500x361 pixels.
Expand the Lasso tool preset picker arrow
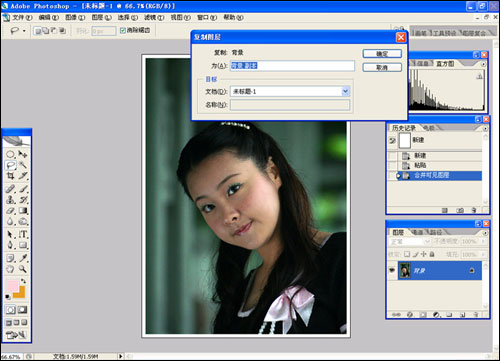click(x=24, y=31)
